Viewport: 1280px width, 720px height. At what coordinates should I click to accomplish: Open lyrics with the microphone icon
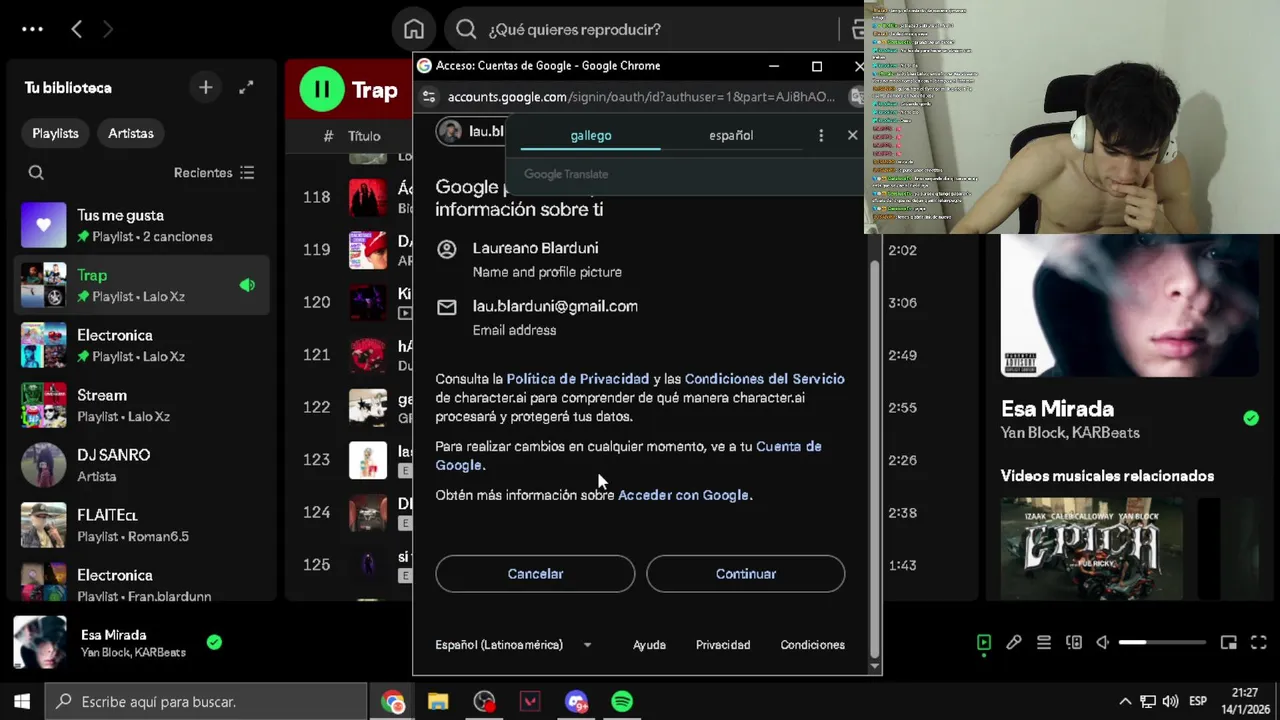(x=1014, y=643)
